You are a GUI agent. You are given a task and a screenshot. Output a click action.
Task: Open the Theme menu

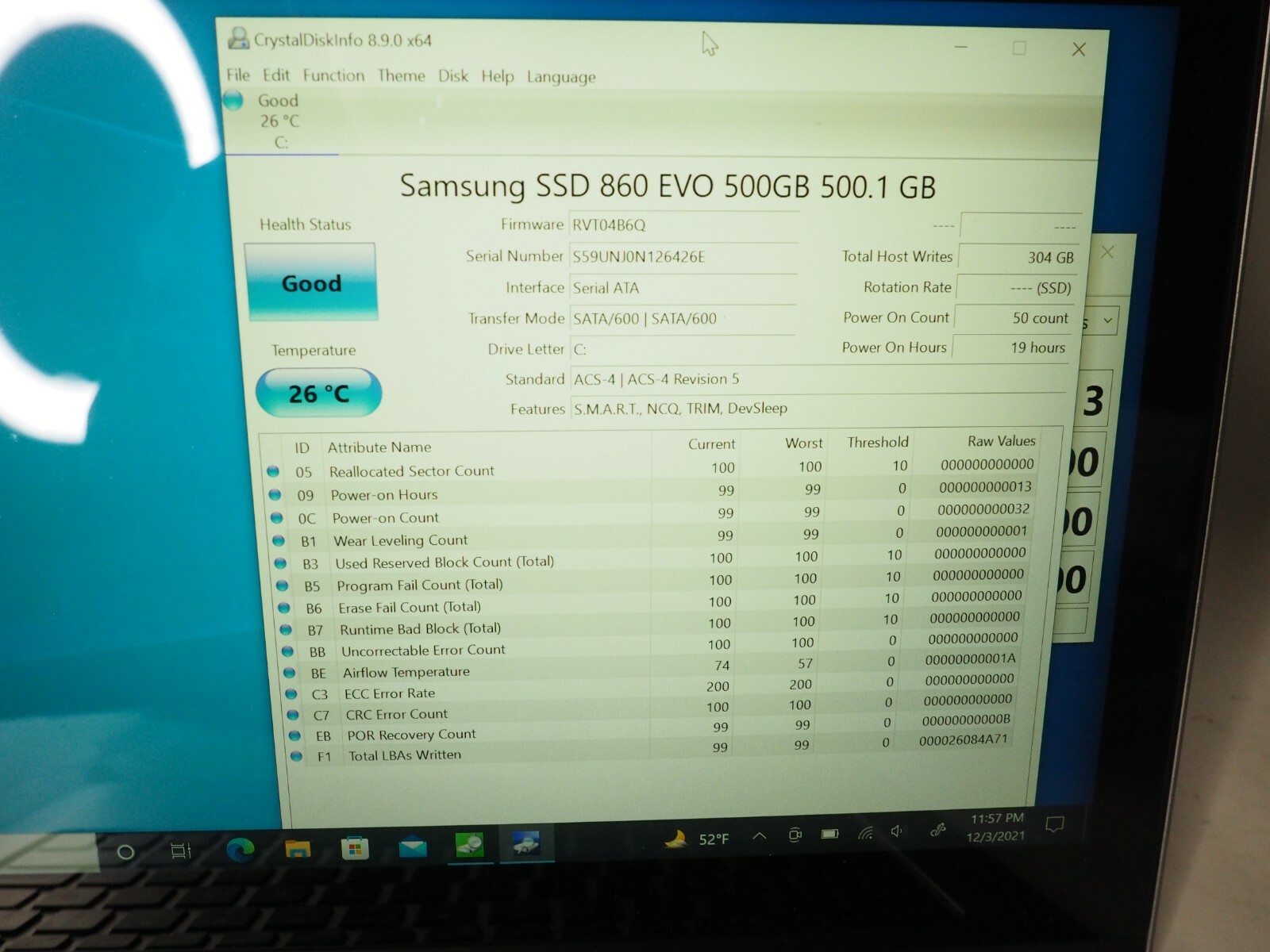tap(401, 75)
